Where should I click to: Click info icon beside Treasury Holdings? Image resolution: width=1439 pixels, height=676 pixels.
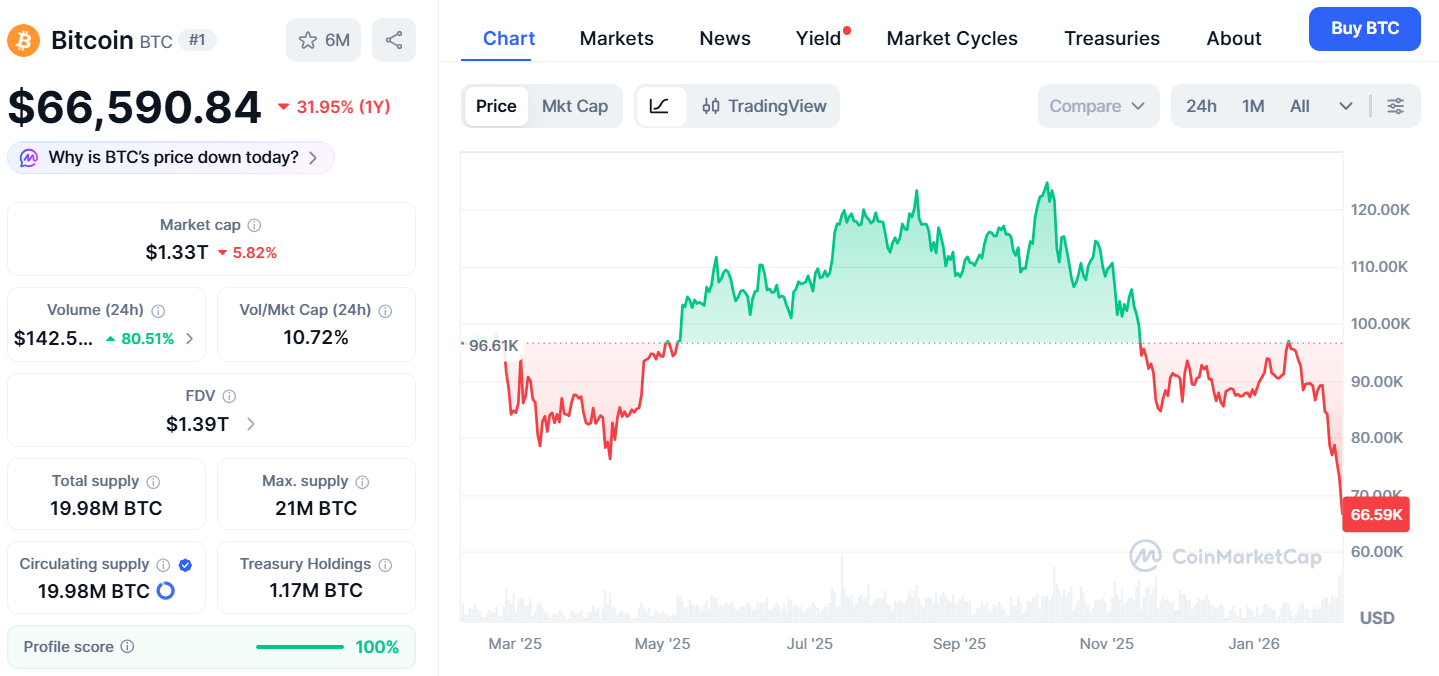[x=385, y=565]
